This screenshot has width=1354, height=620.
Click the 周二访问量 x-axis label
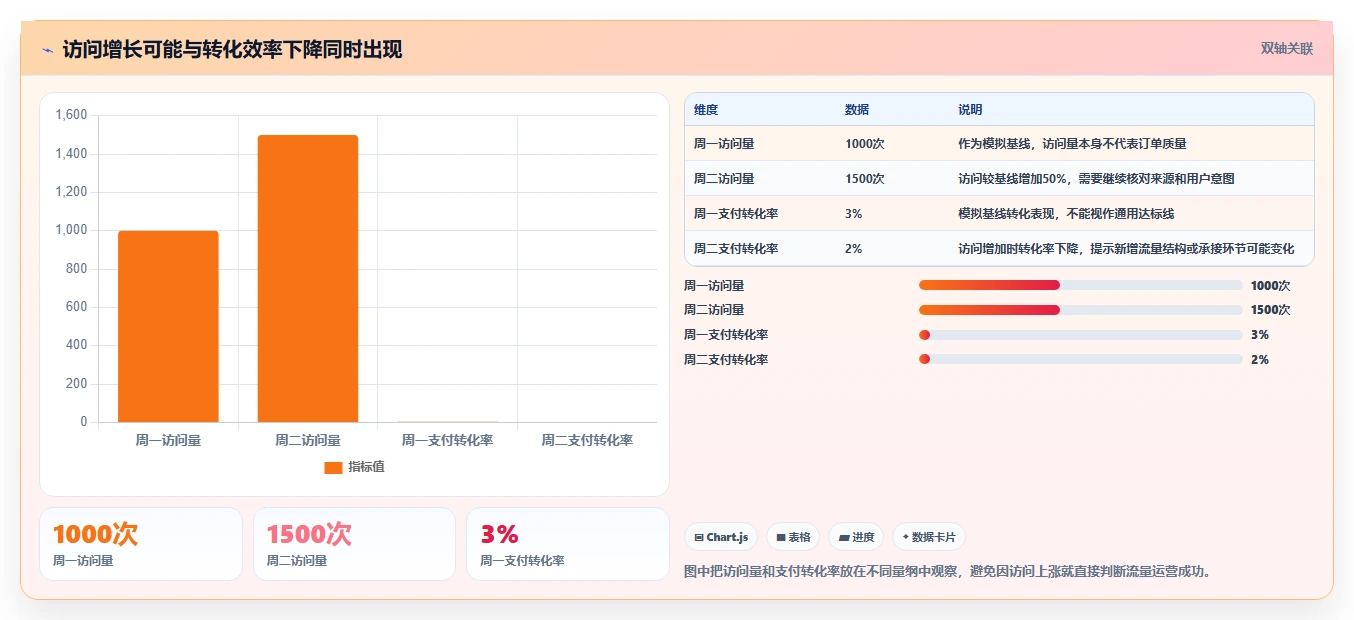tap(308, 440)
